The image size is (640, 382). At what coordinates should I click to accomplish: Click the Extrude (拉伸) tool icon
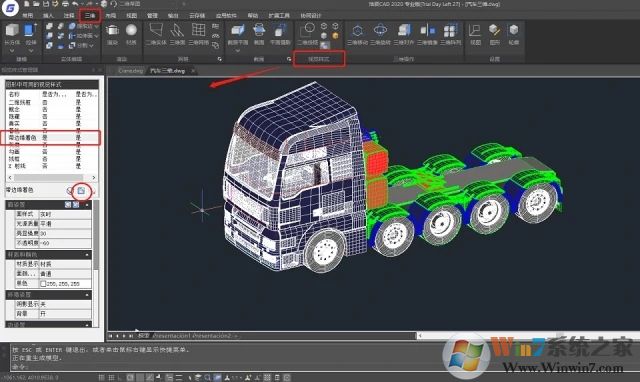pyautogui.click(x=31, y=31)
